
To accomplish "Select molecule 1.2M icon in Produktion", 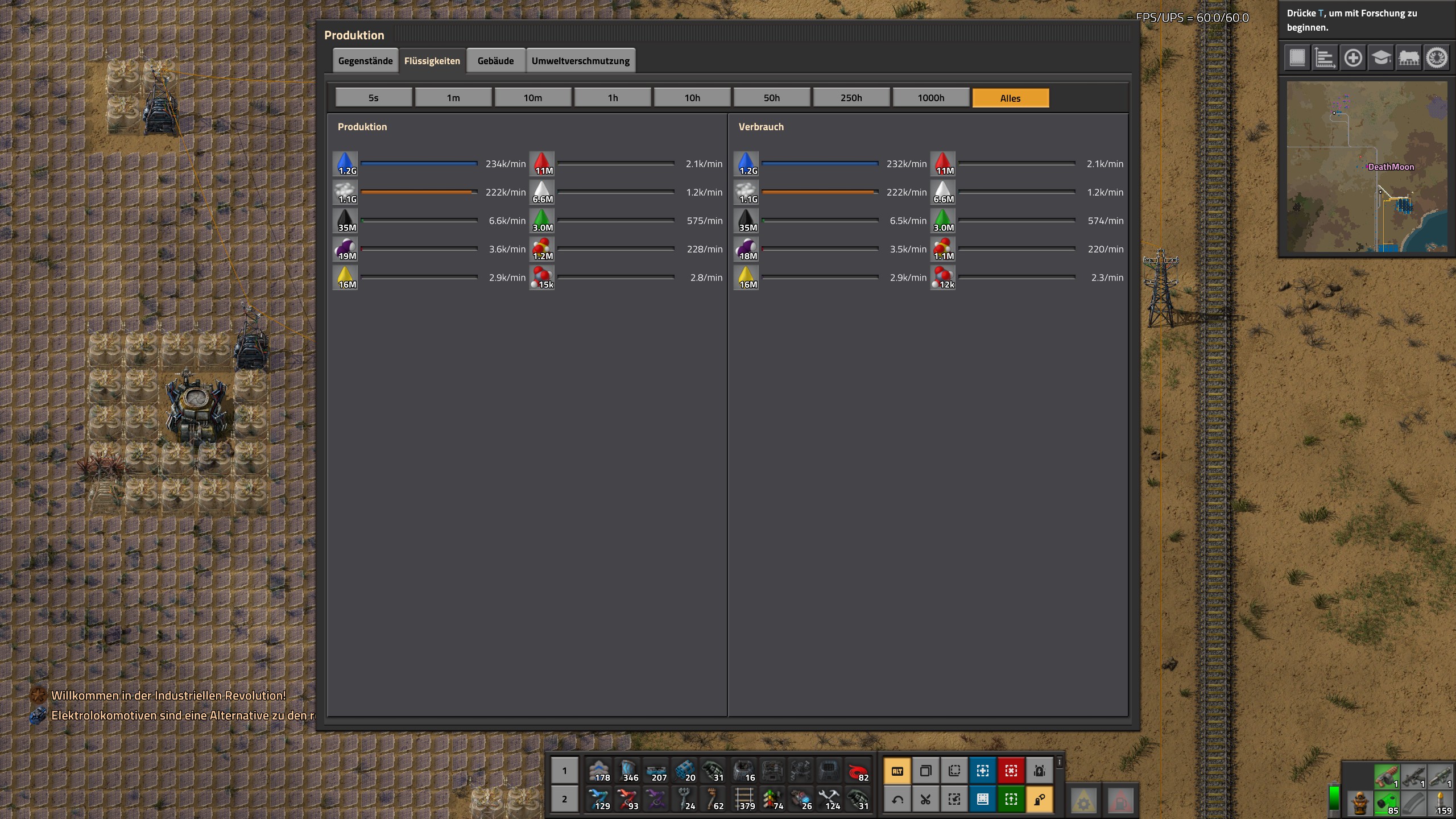I will point(543,249).
